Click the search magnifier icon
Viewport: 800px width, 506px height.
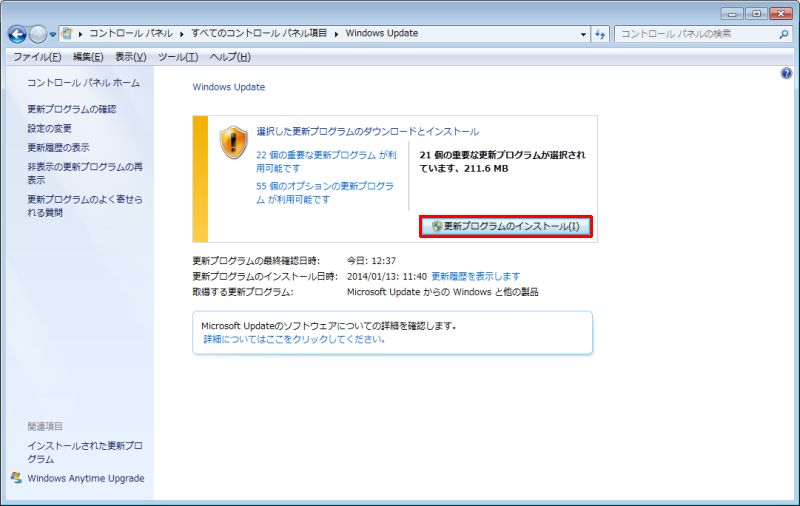coord(784,34)
